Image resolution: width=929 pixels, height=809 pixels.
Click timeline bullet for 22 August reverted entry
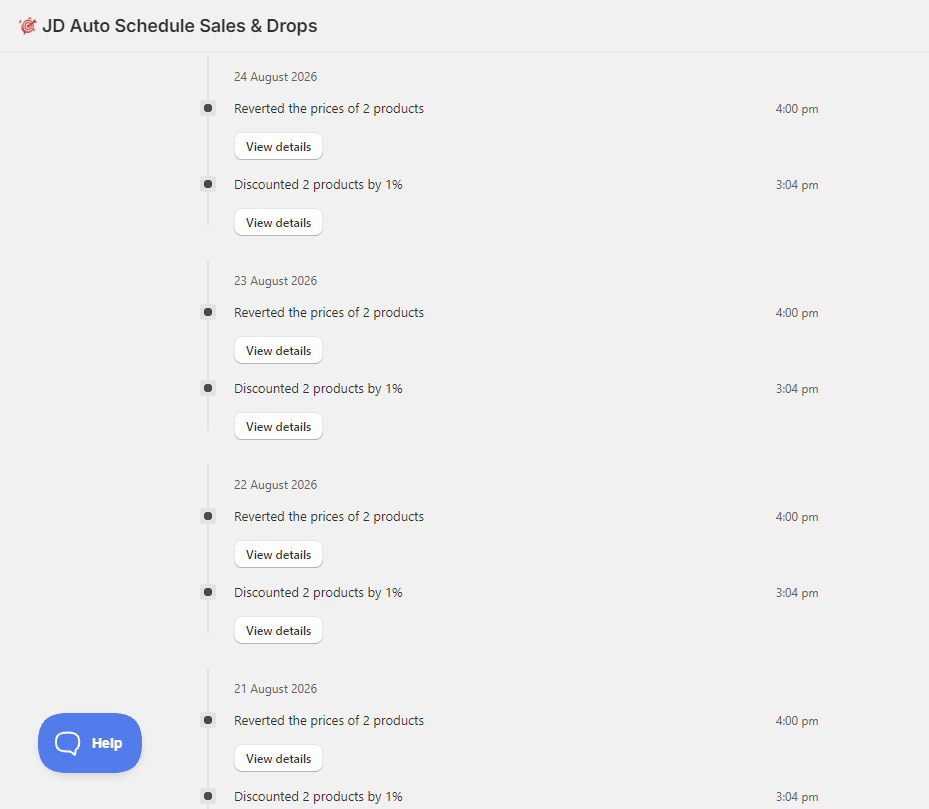[x=208, y=516]
